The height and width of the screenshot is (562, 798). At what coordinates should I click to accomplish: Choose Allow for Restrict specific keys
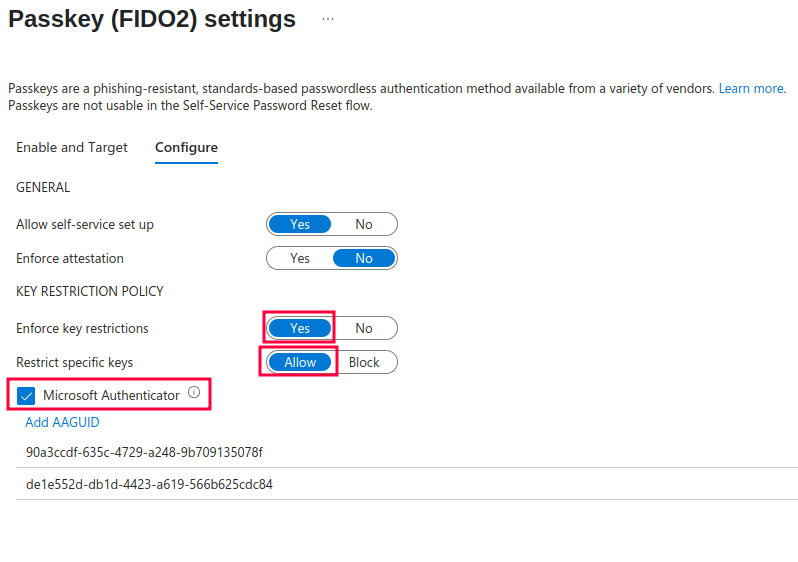[300, 362]
